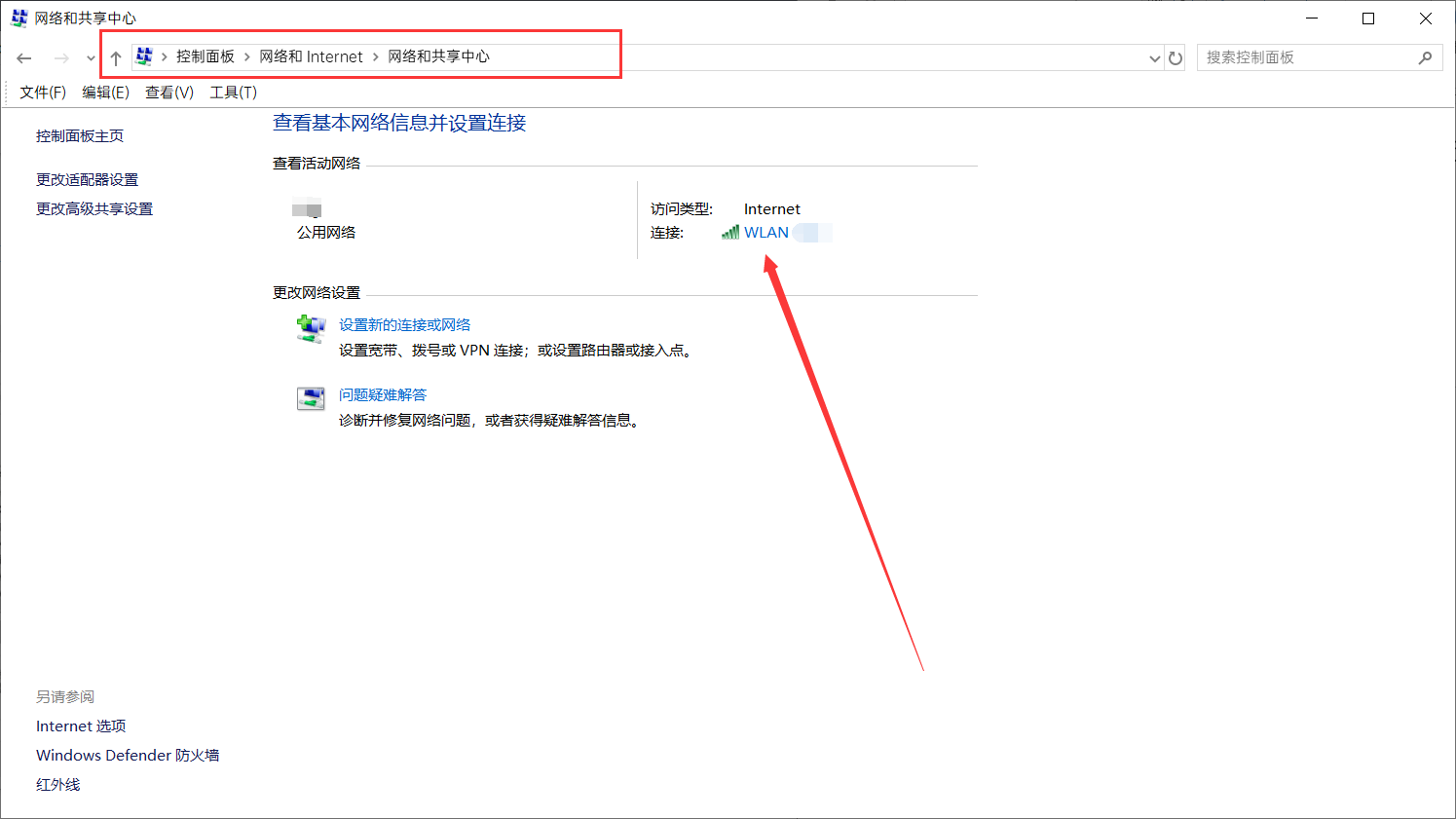Click the up-one-level arrow icon

[116, 58]
